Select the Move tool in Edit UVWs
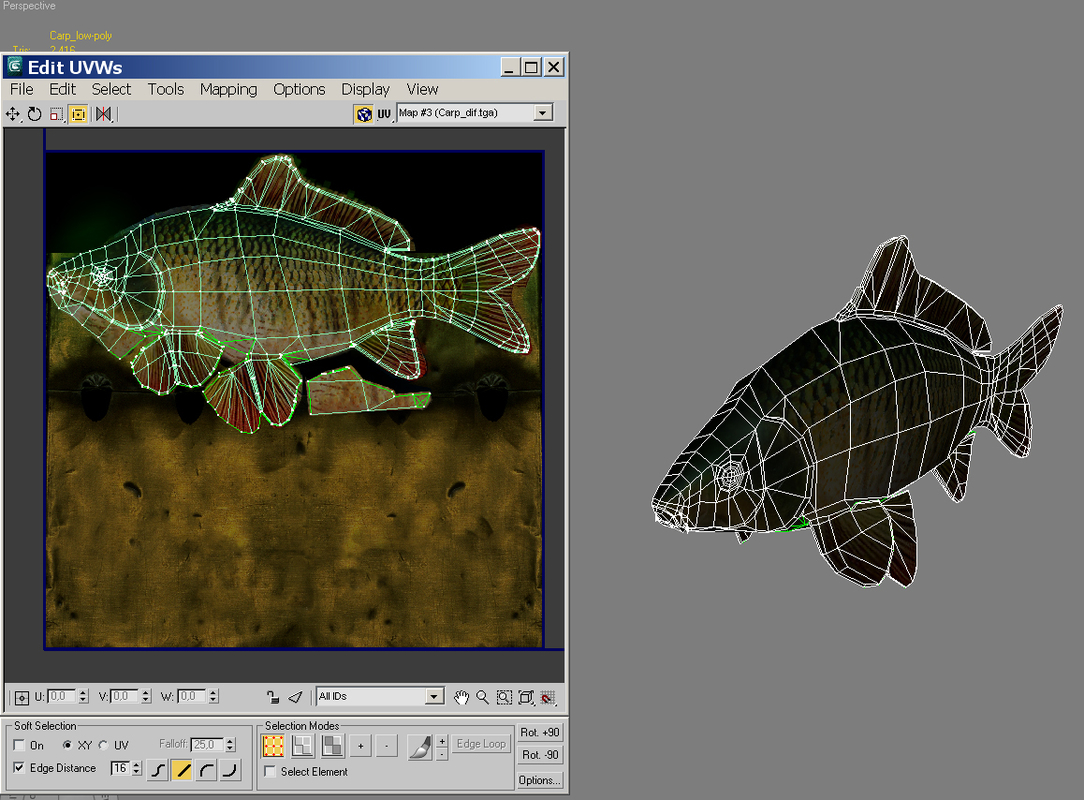Image resolution: width=1084 pixels, height=800 pixels. [13, 113]
